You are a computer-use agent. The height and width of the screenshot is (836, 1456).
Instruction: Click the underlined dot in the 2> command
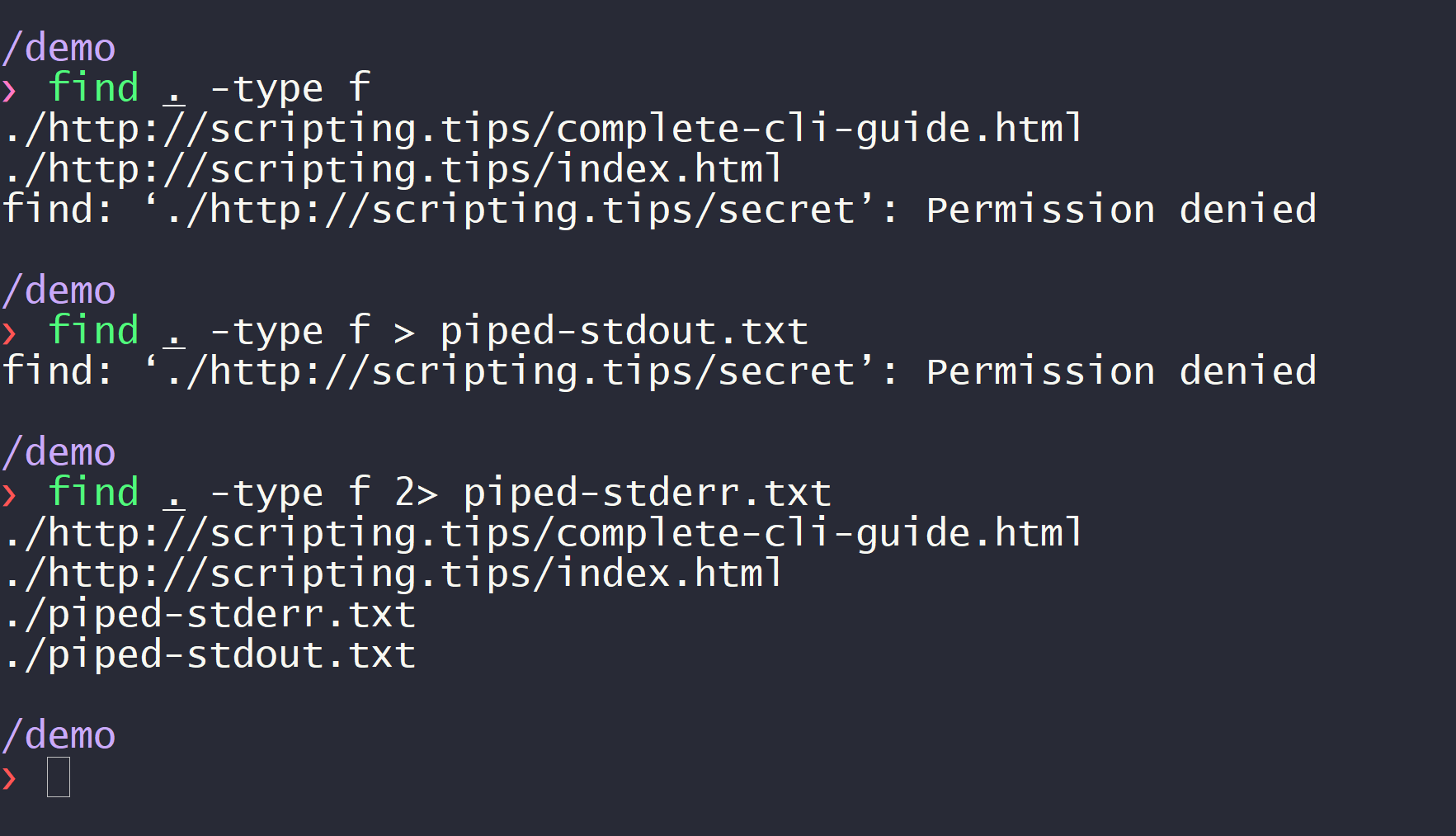(x=174, y=495)
